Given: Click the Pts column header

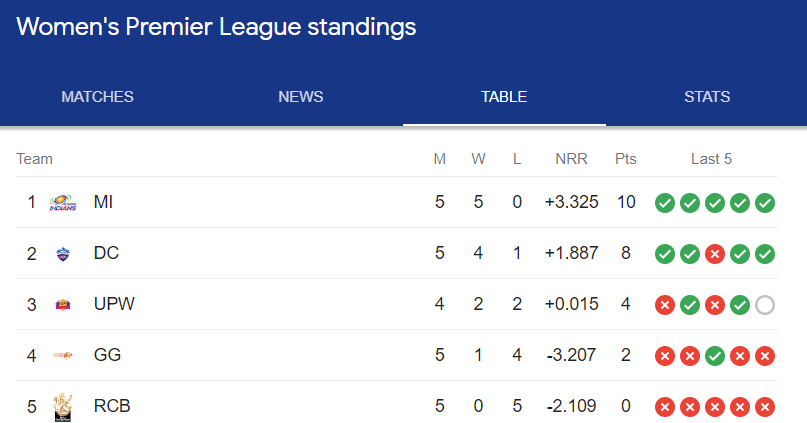Looking at the screenshot, I should tap(626, 159).
